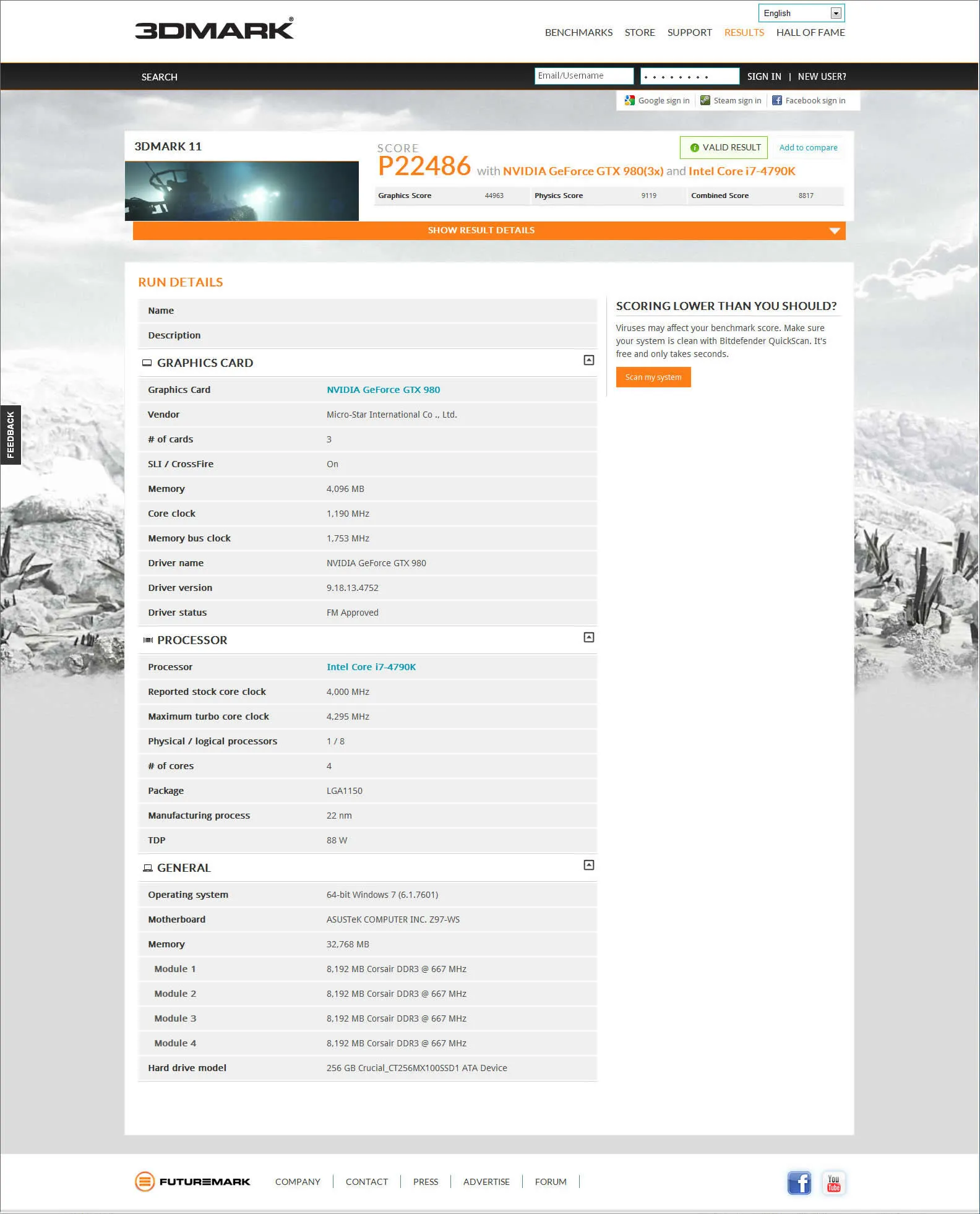Click the green valid result info icon
Screen dimensions: 980x1214
[x=694, y=148]
